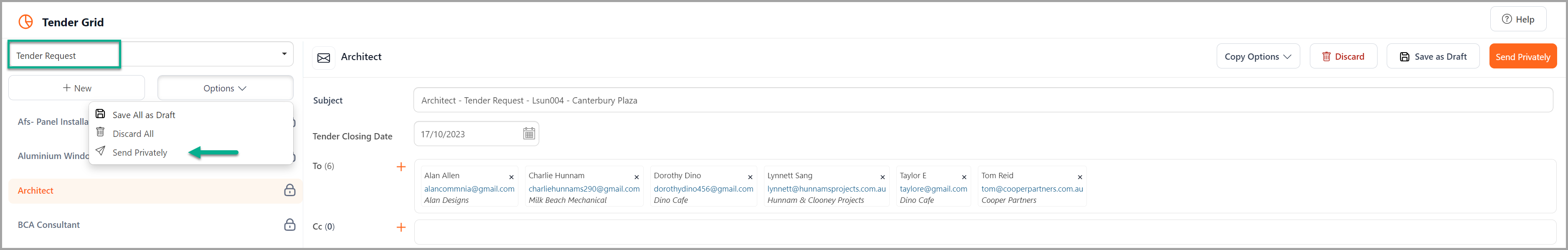Remove Alan Allen from recipients
This screenshot has height=250, width=1568.
511,177
